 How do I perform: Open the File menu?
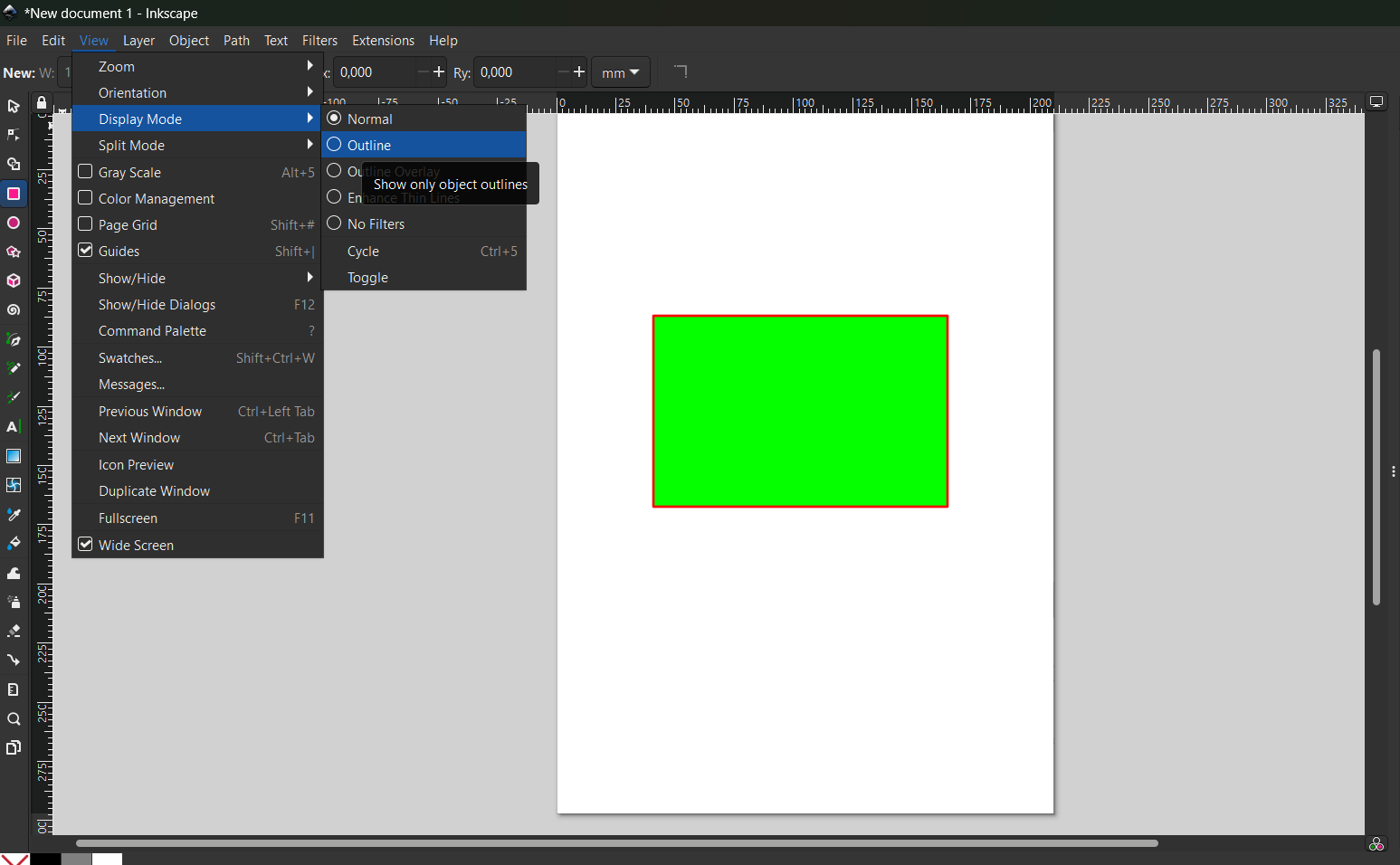tap(16, 41)
